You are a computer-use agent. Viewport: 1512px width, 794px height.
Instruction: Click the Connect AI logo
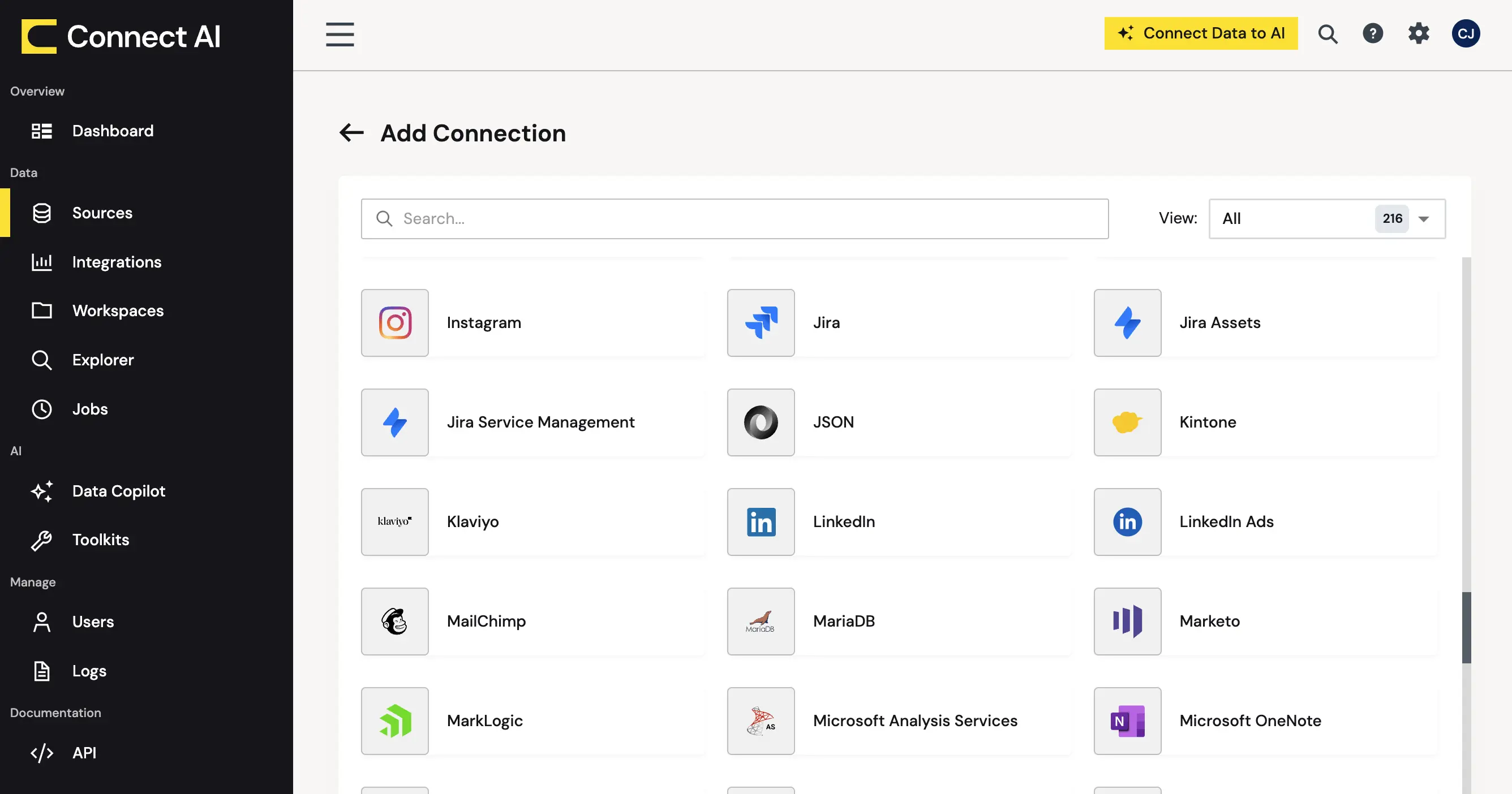121,36
